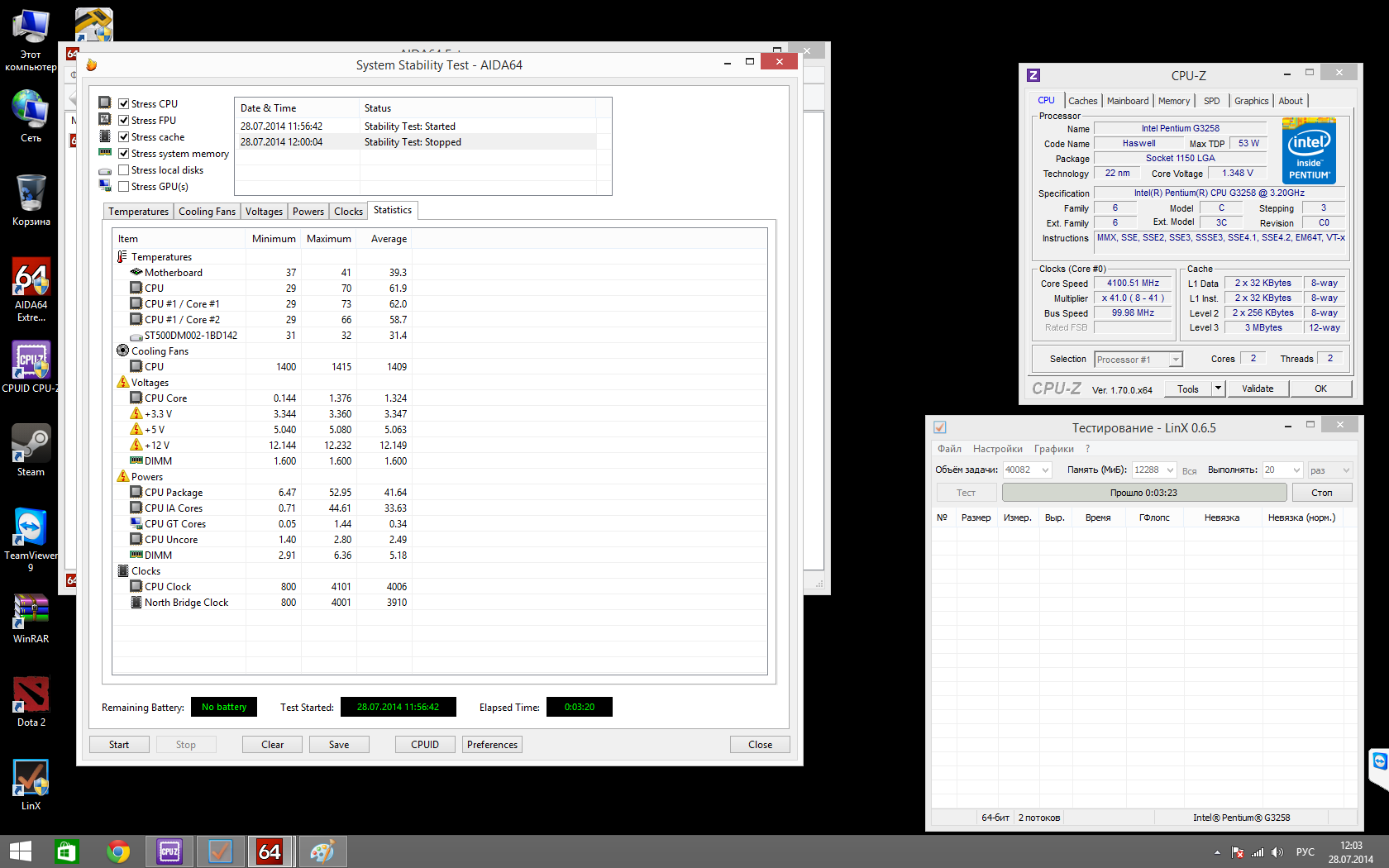Switch keyboard language via РУС indicator
1389x868 pixels.
click(1305, 852)
